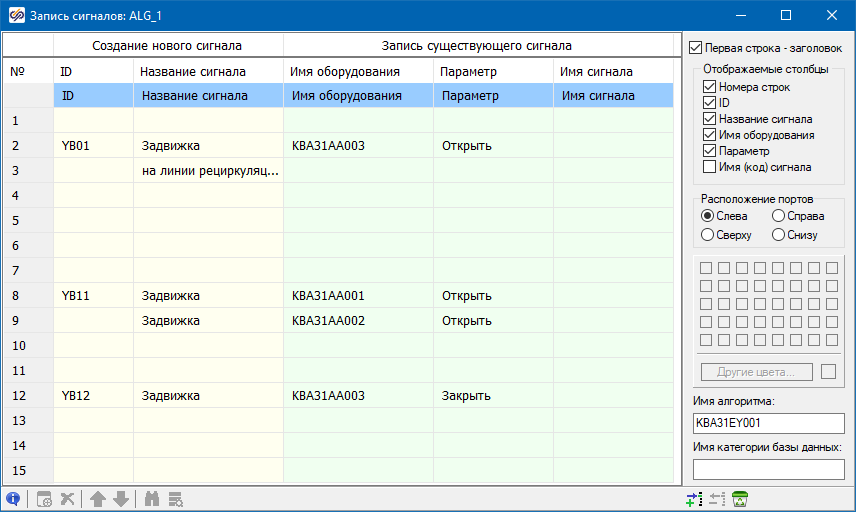This screenshot has width=856, height=512.
Task: Enable the 'Имя (код) сигнала' checkbox
Action: (x=710, y=167)
